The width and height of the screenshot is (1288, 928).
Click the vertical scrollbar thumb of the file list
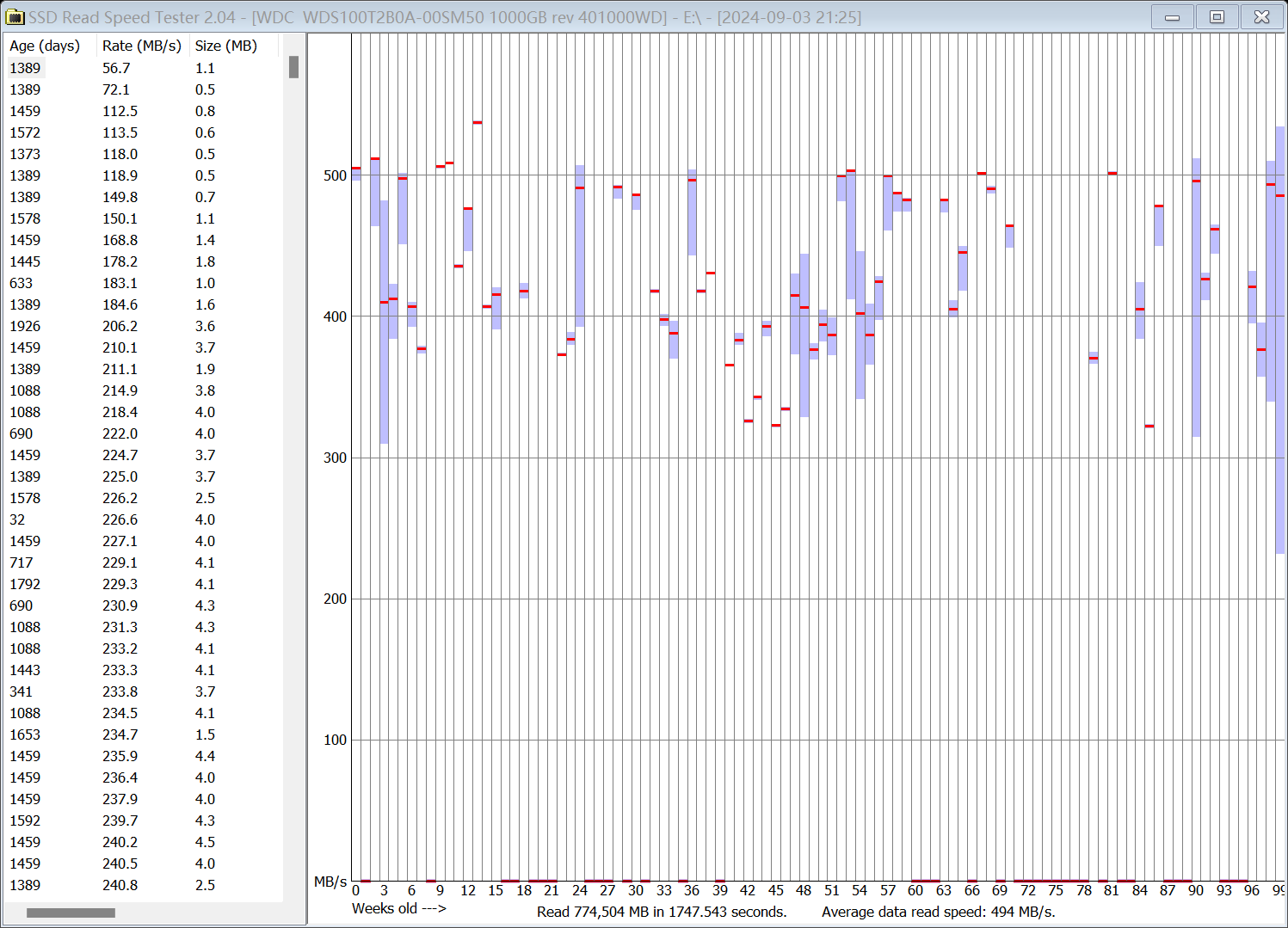pyautogui.click(x=294, y=67)
